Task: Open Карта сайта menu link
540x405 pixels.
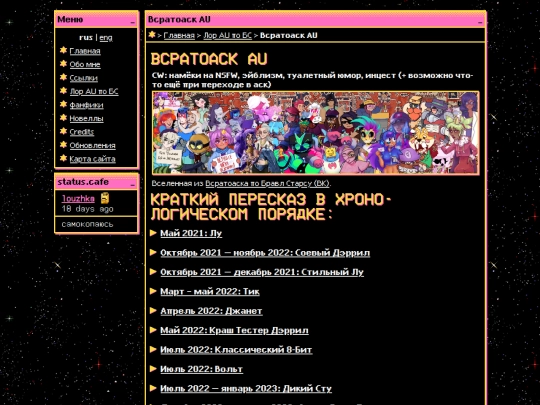Action: pyautogui.click(x=92, y=159)
